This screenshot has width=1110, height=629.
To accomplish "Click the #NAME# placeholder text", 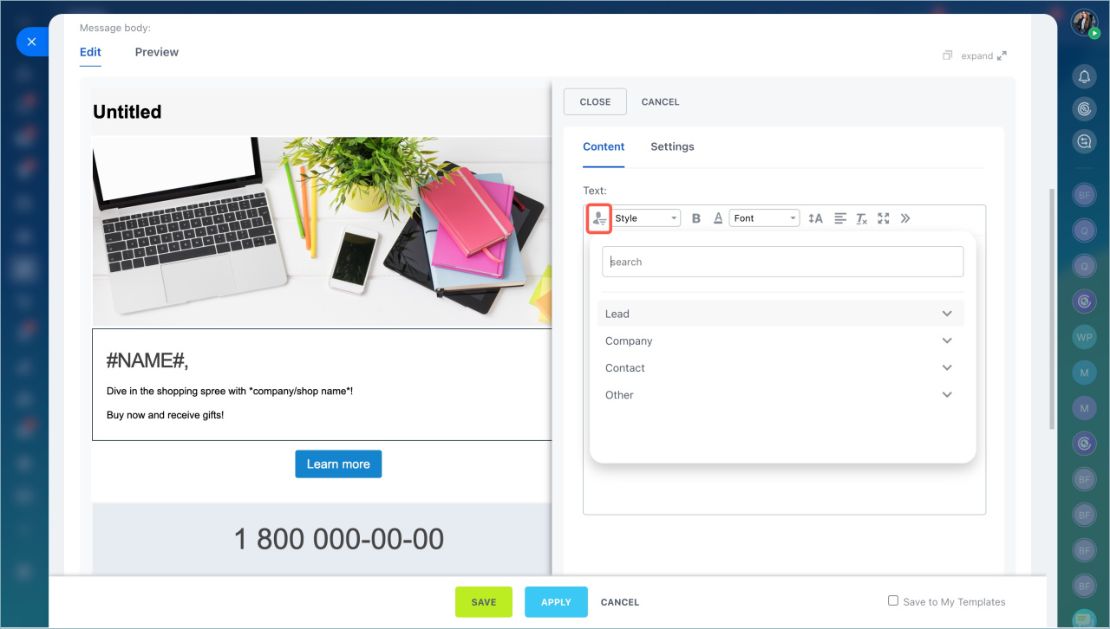I will pos(147,361).
